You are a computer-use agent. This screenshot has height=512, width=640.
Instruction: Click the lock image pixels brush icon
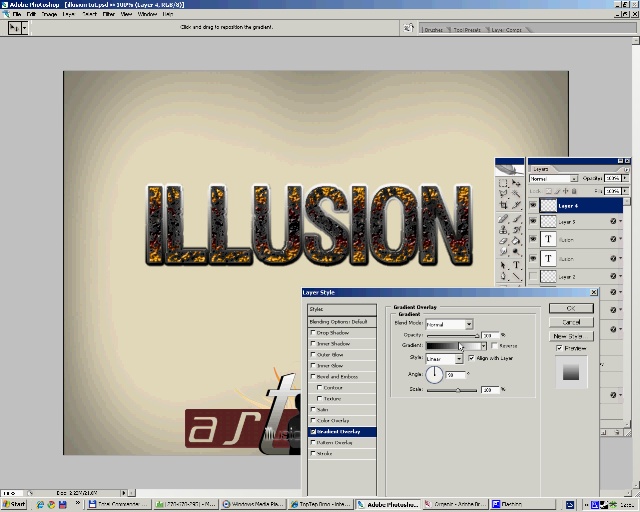[x=557, y=191]
